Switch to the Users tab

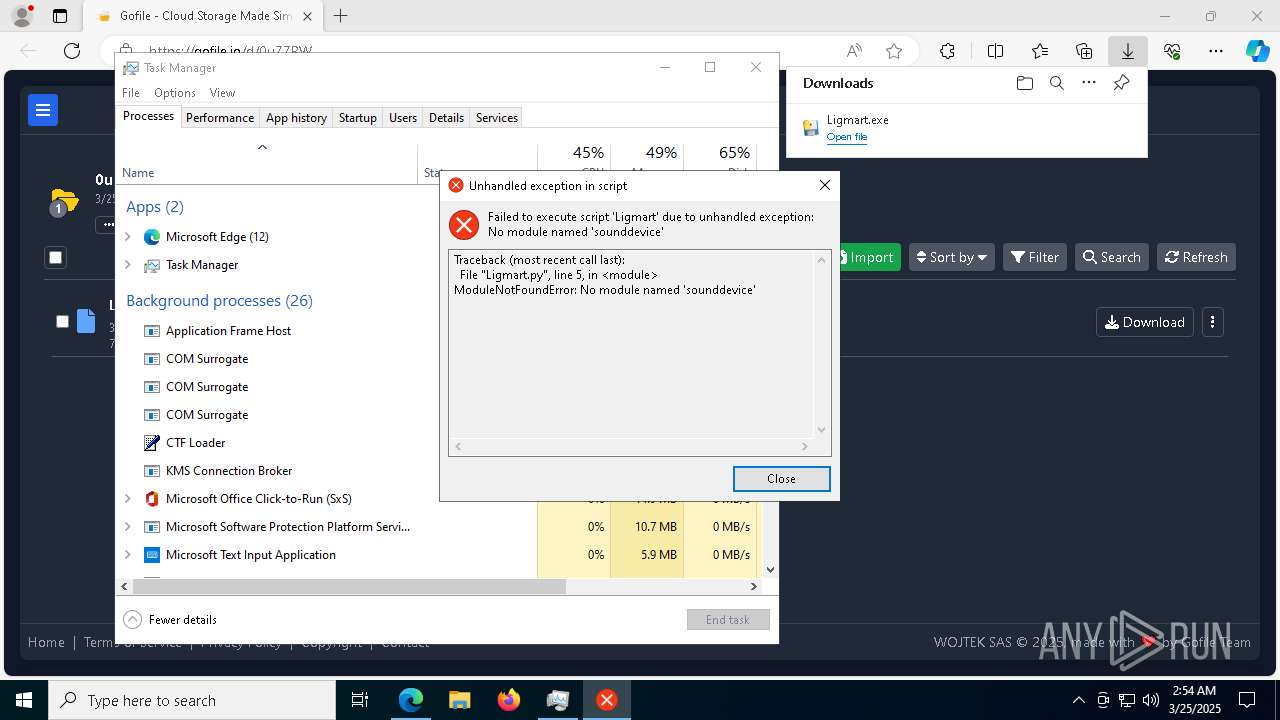click(403, 118)
